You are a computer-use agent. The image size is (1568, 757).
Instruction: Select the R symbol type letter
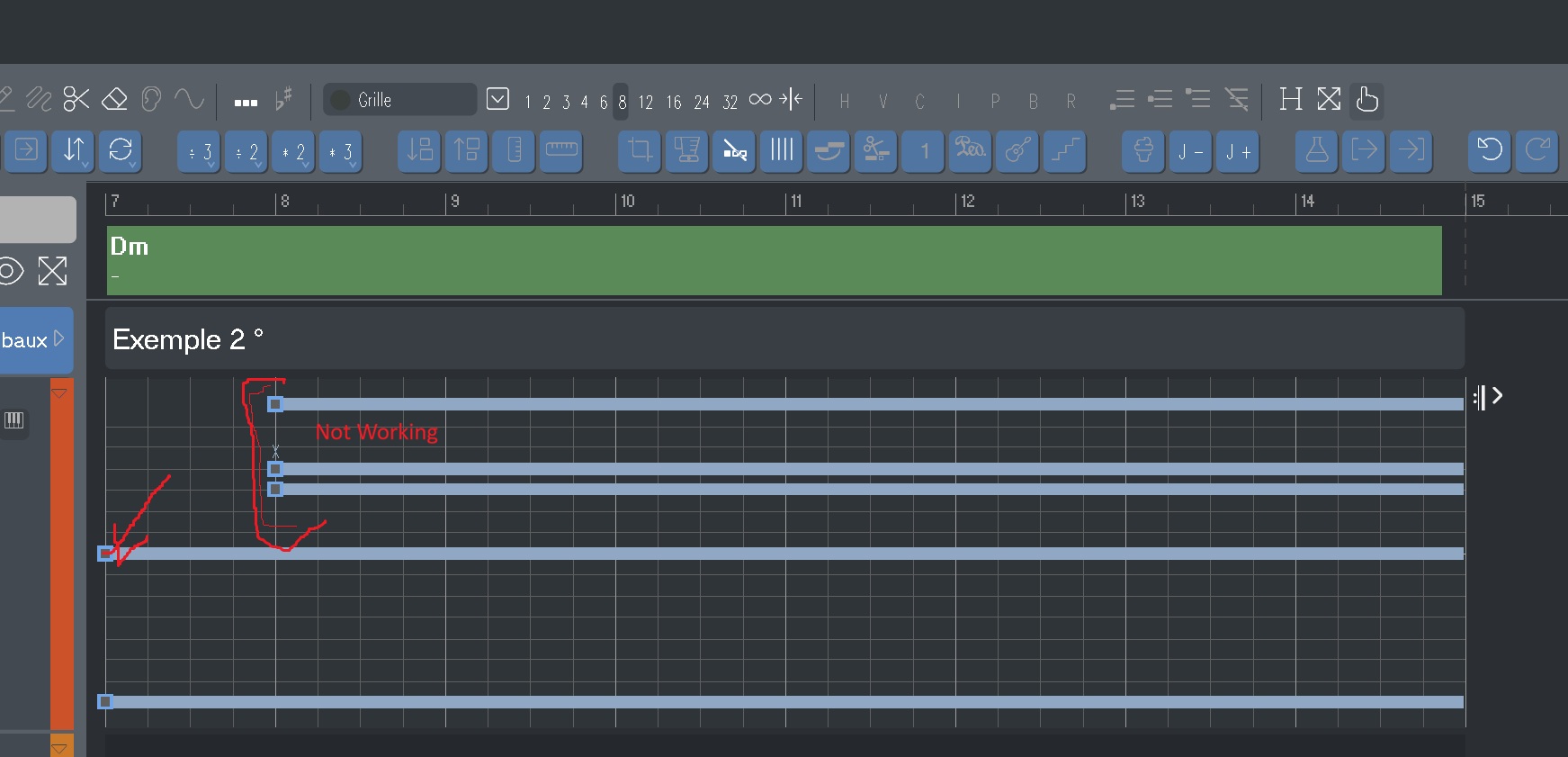click(1071, 102)
